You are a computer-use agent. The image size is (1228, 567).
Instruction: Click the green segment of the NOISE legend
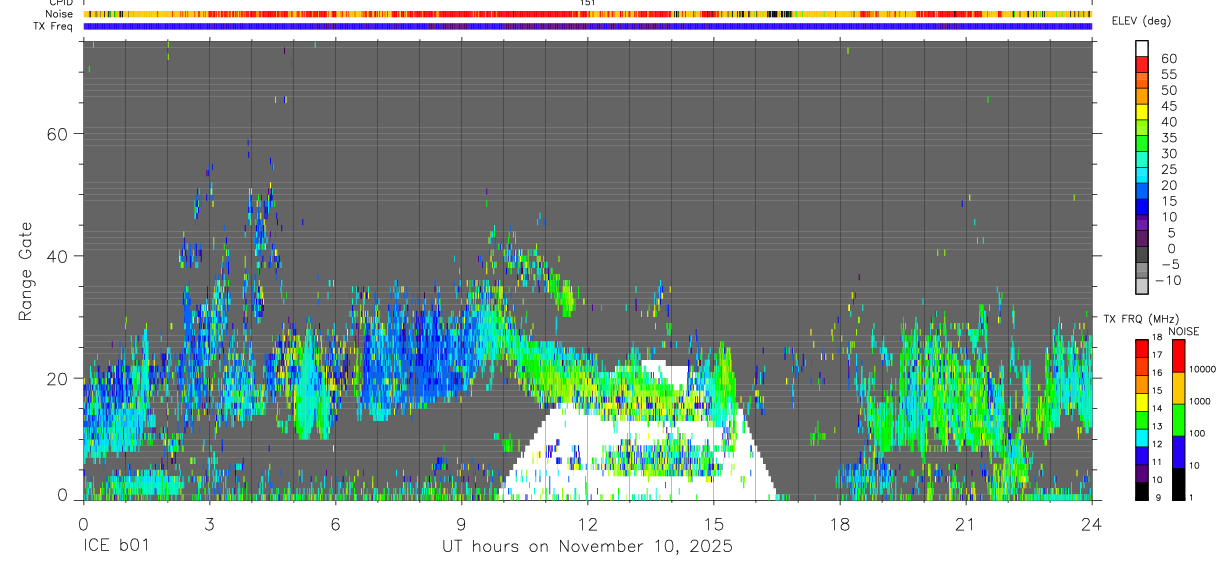click(1179, 420)
